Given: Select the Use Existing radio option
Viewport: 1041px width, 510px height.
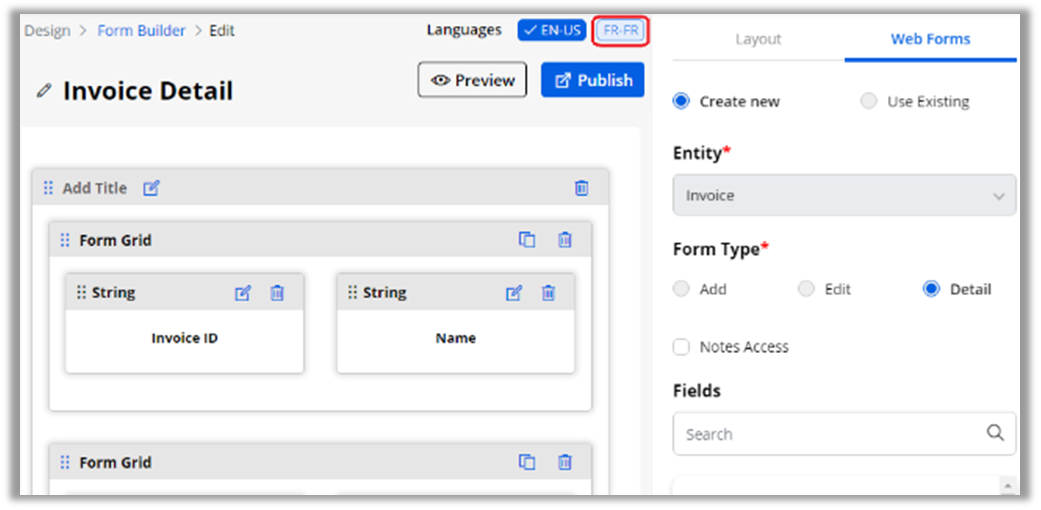Looking at the screenshot, I should (x=869, y=101).
